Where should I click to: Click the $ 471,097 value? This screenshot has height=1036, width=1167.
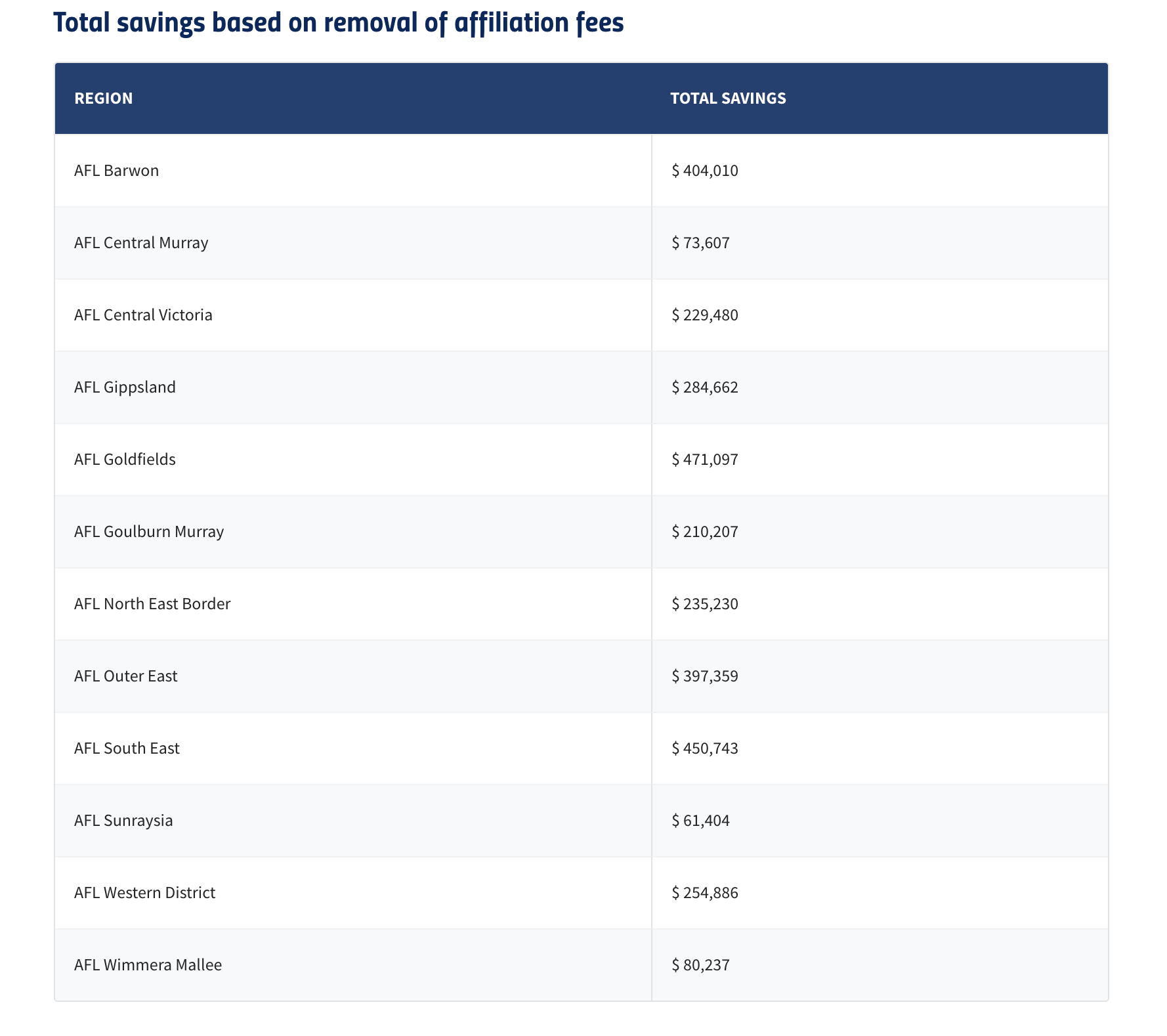tap(705, 460)
